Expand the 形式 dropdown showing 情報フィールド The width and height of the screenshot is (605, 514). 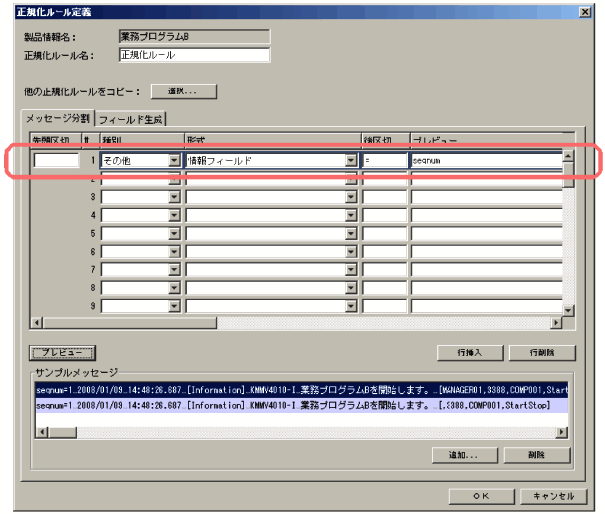click(x=351, y=160)
